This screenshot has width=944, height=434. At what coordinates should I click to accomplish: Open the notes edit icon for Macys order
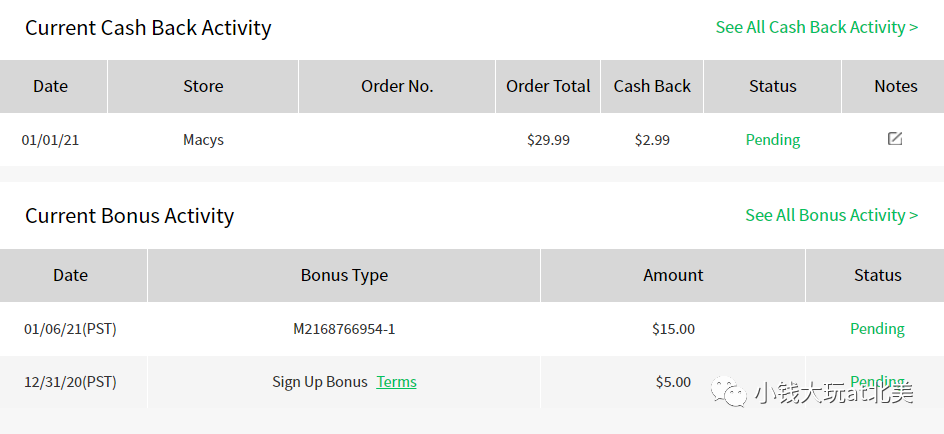[895, 138]
